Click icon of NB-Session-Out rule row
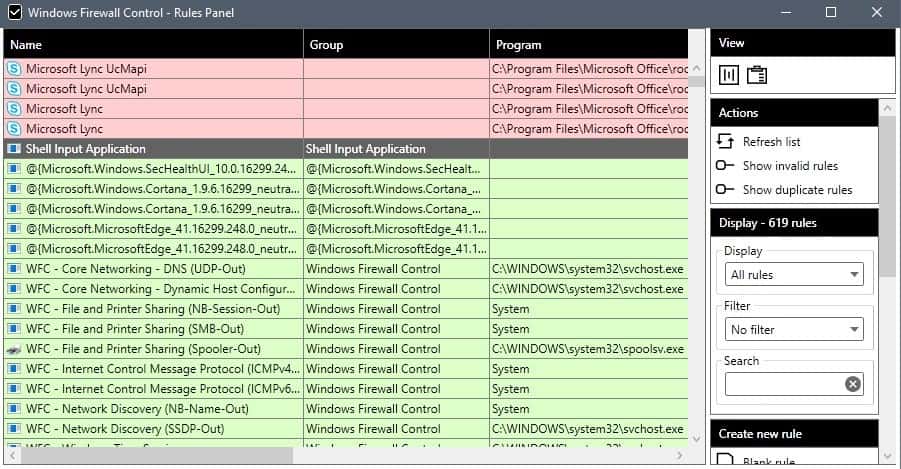 click(14, 309)
